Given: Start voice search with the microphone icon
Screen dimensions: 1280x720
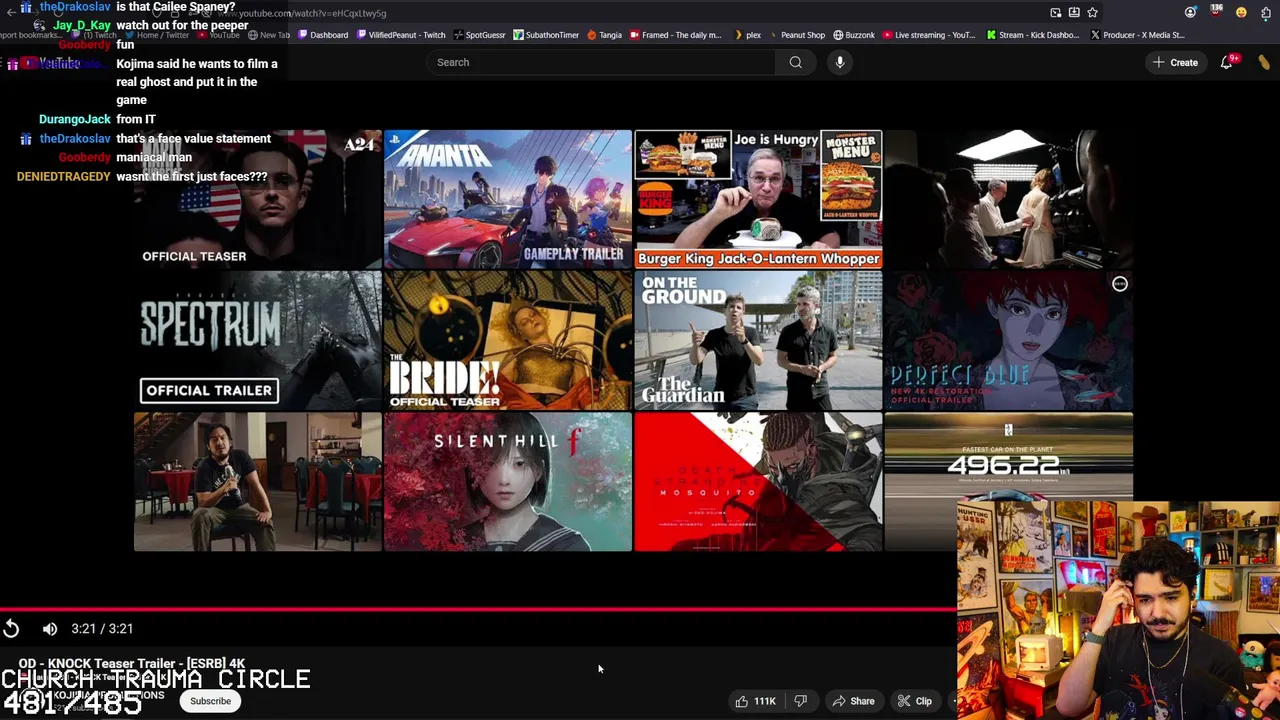Looking at the screenshot, I should [x=840, y=62].
